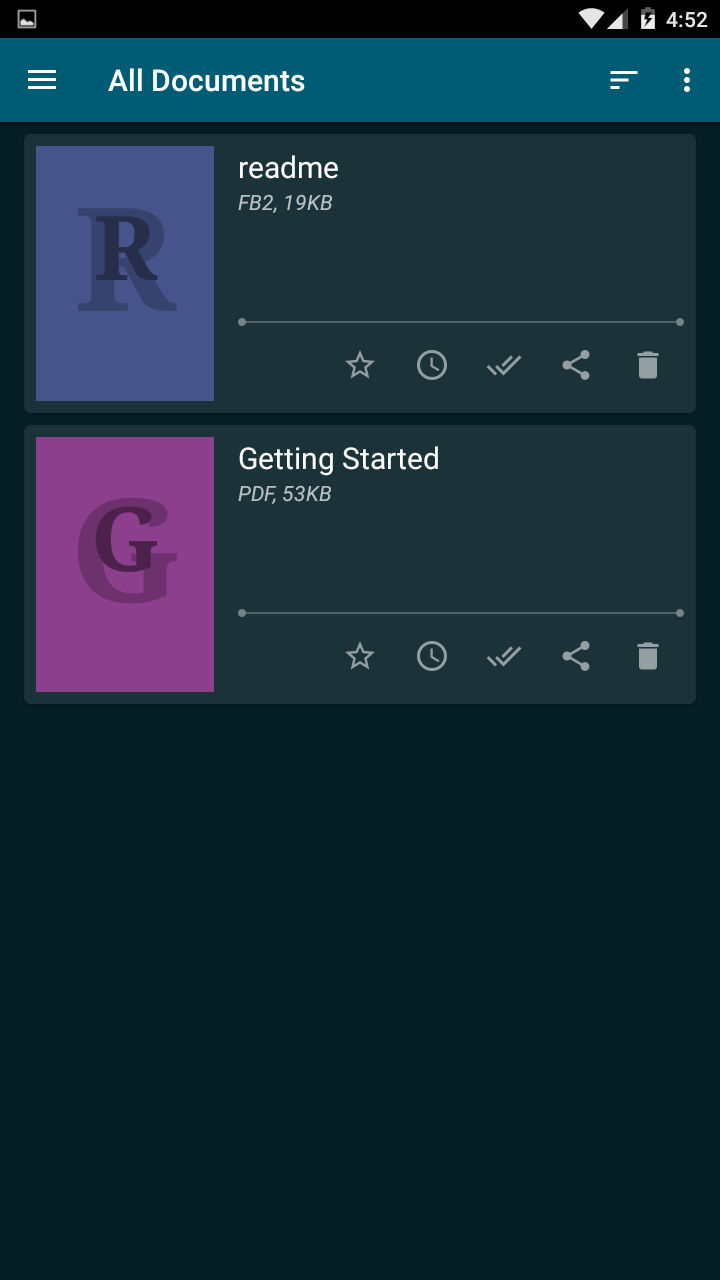Open the hamburger navigation menu
This screenshot has width=720, height=1280.
(x=42, y=80)
